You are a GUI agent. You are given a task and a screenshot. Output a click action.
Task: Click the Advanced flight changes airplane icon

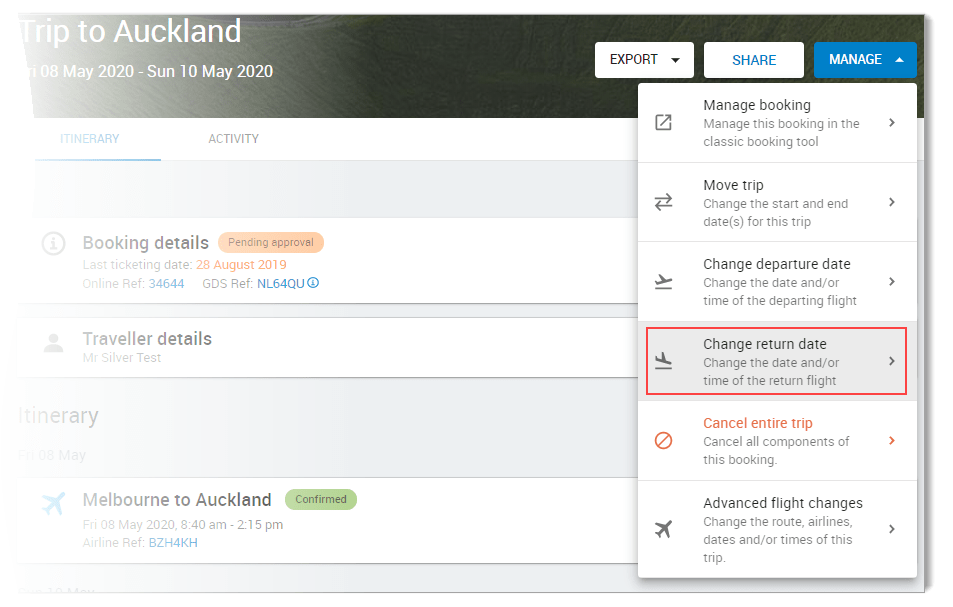664,530
